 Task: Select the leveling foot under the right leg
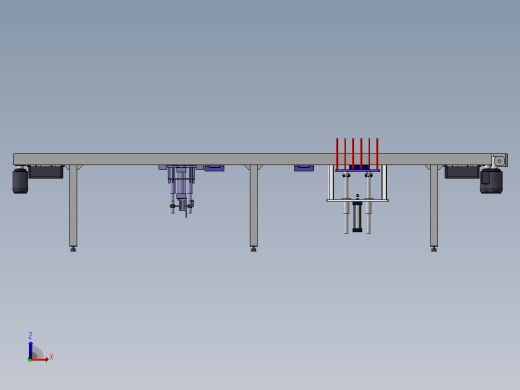[x=434, y=249]
